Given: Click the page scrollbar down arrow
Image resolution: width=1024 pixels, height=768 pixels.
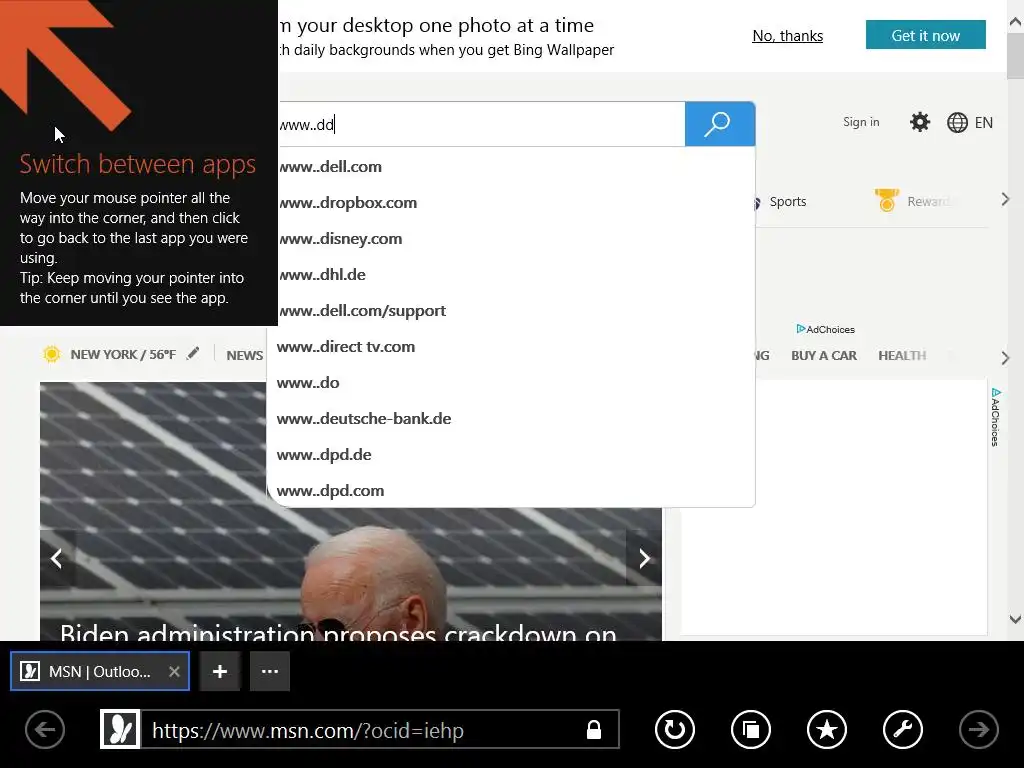Looking at the screenshot, I should click(1015, 619).
